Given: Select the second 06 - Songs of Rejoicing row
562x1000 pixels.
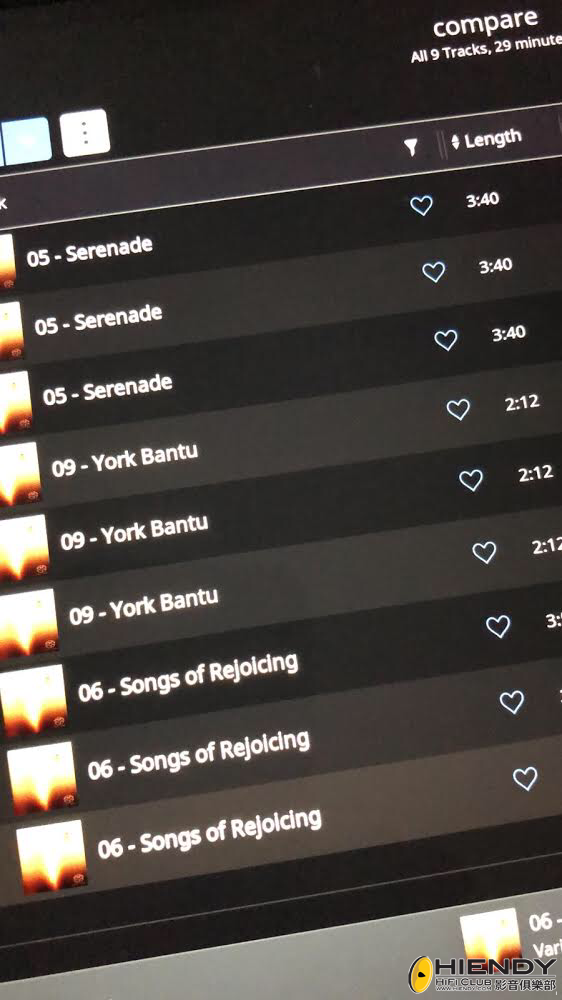Looking at the screenshot, I should 281,753.
